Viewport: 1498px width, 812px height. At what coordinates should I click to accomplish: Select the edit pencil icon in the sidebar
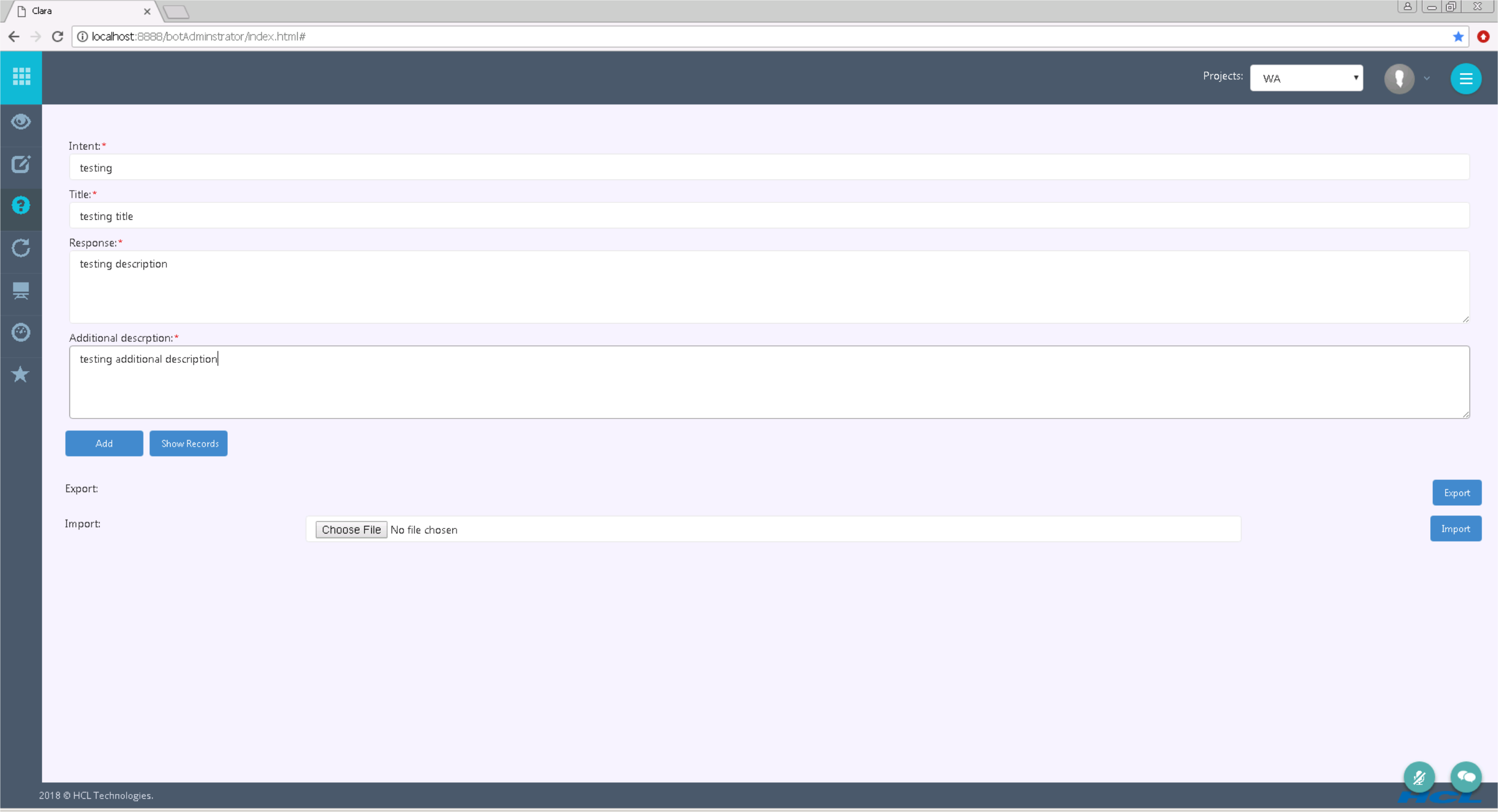pyautogui.click(x=21, y=165)
